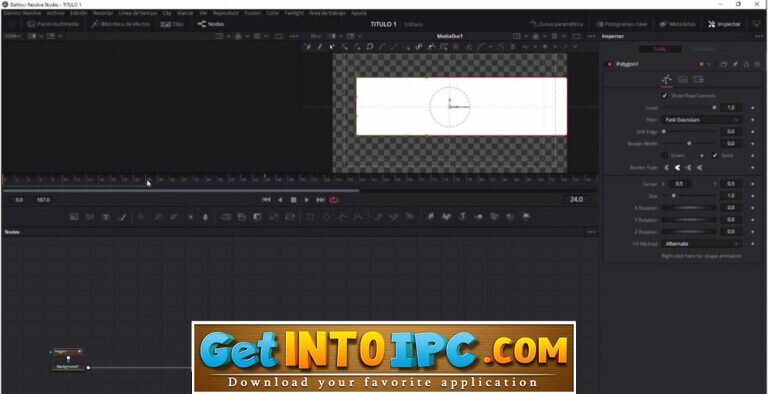Adjust the Border Width slider

tap(689, 144)
